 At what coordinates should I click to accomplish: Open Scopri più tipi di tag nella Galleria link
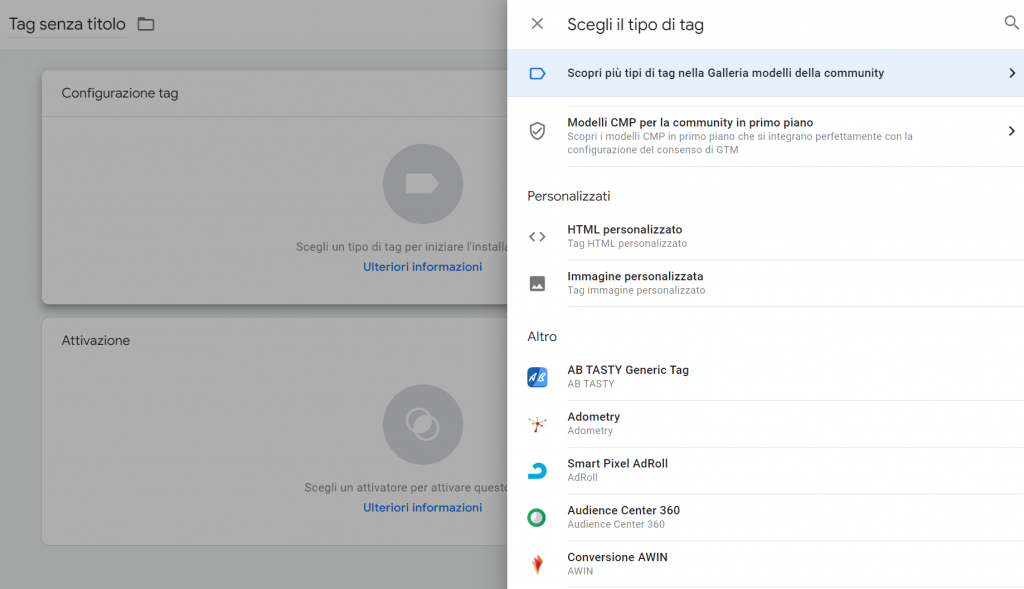[765, 73]
